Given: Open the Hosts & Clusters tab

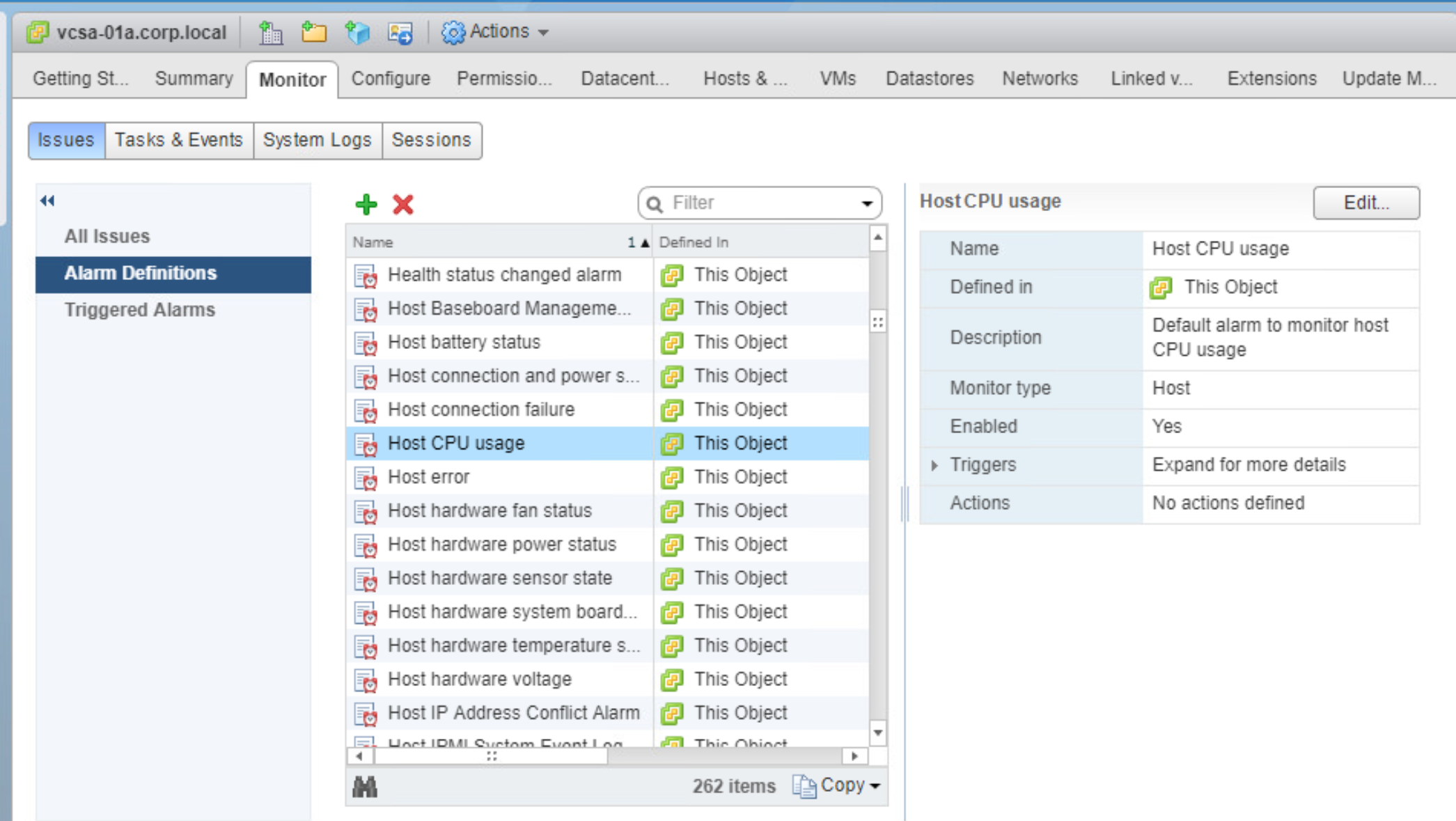Looking at the screenshot, I should (745, 79).
